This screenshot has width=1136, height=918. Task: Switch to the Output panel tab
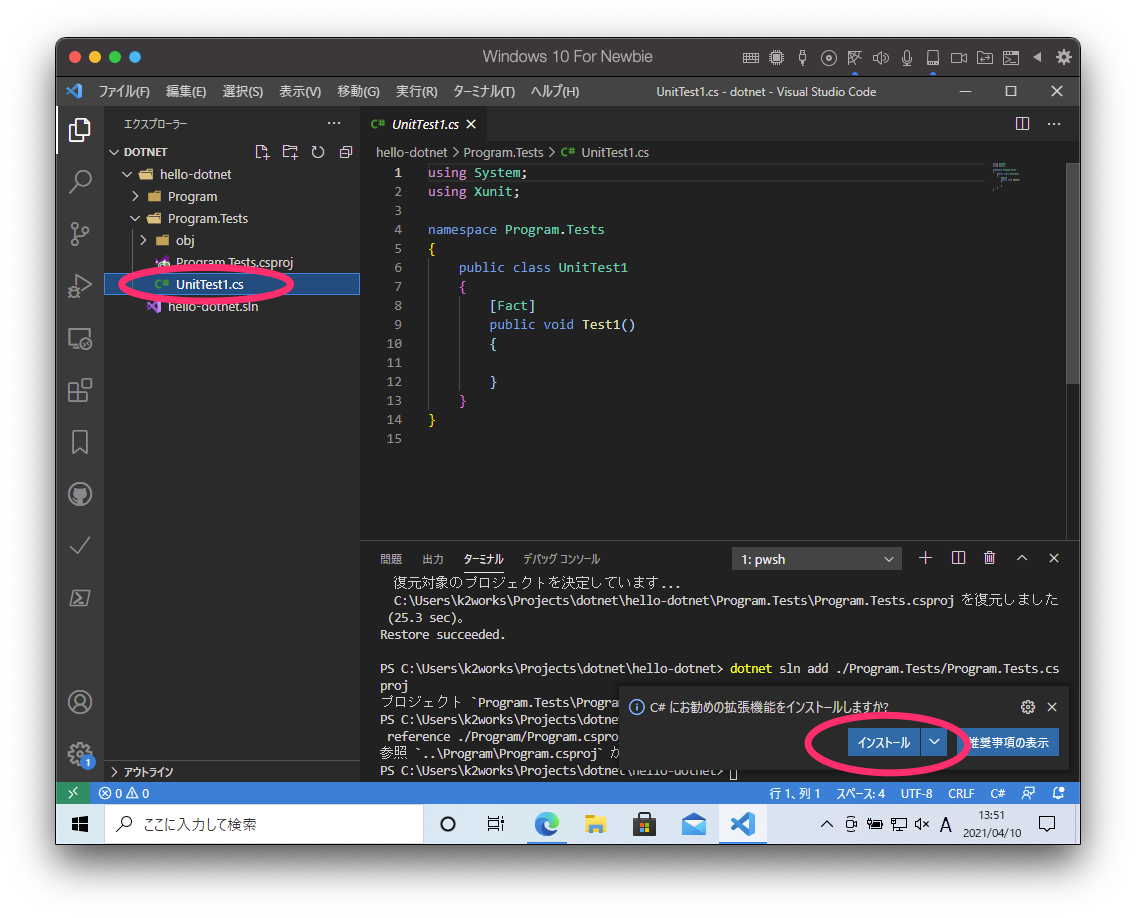[433, 559]
